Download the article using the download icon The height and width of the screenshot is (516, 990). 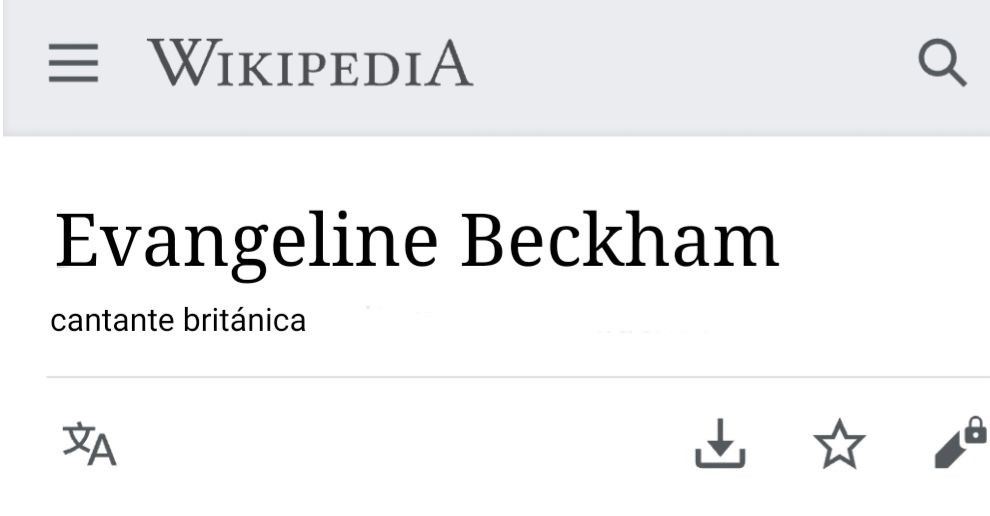[x=720, y=443]
